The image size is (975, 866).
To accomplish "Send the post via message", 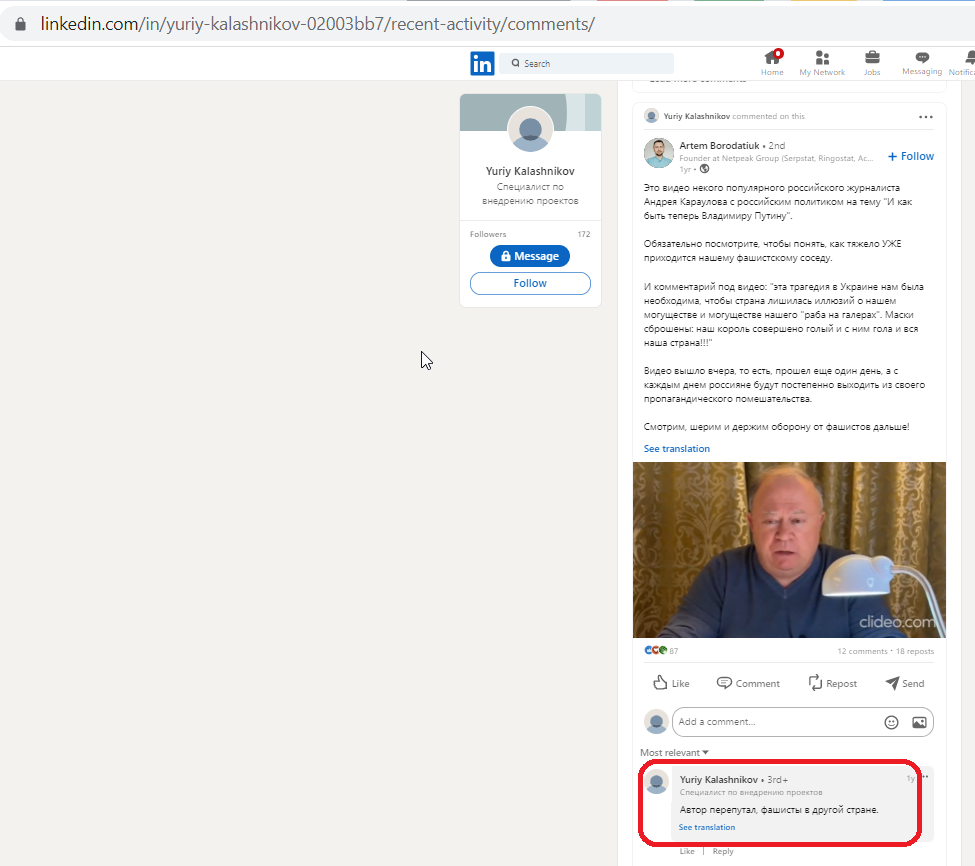I will (x=905, y=683).
